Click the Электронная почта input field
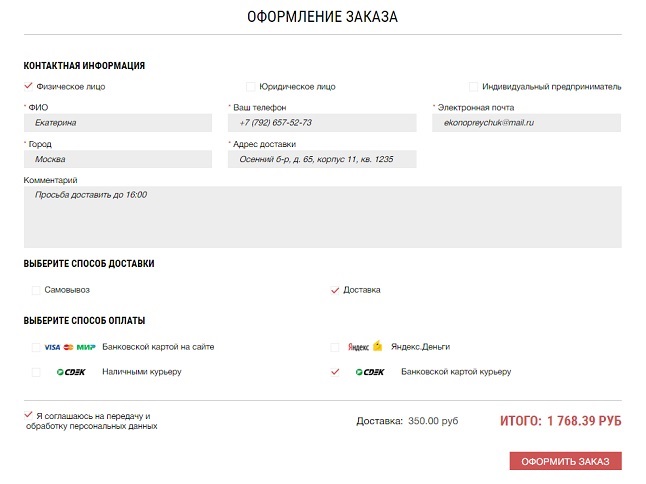The height and width of the screenshot is (484, 646). click(x=526, y=123)
